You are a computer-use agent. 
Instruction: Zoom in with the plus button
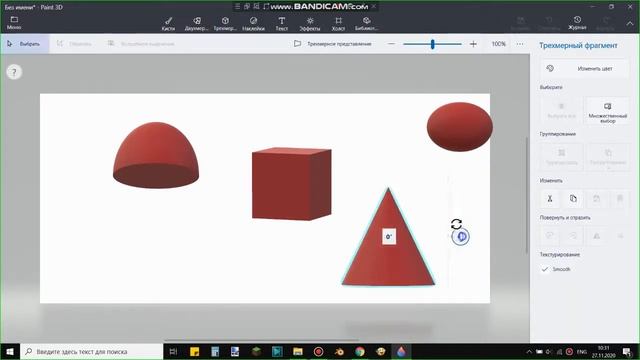[473, 44]
